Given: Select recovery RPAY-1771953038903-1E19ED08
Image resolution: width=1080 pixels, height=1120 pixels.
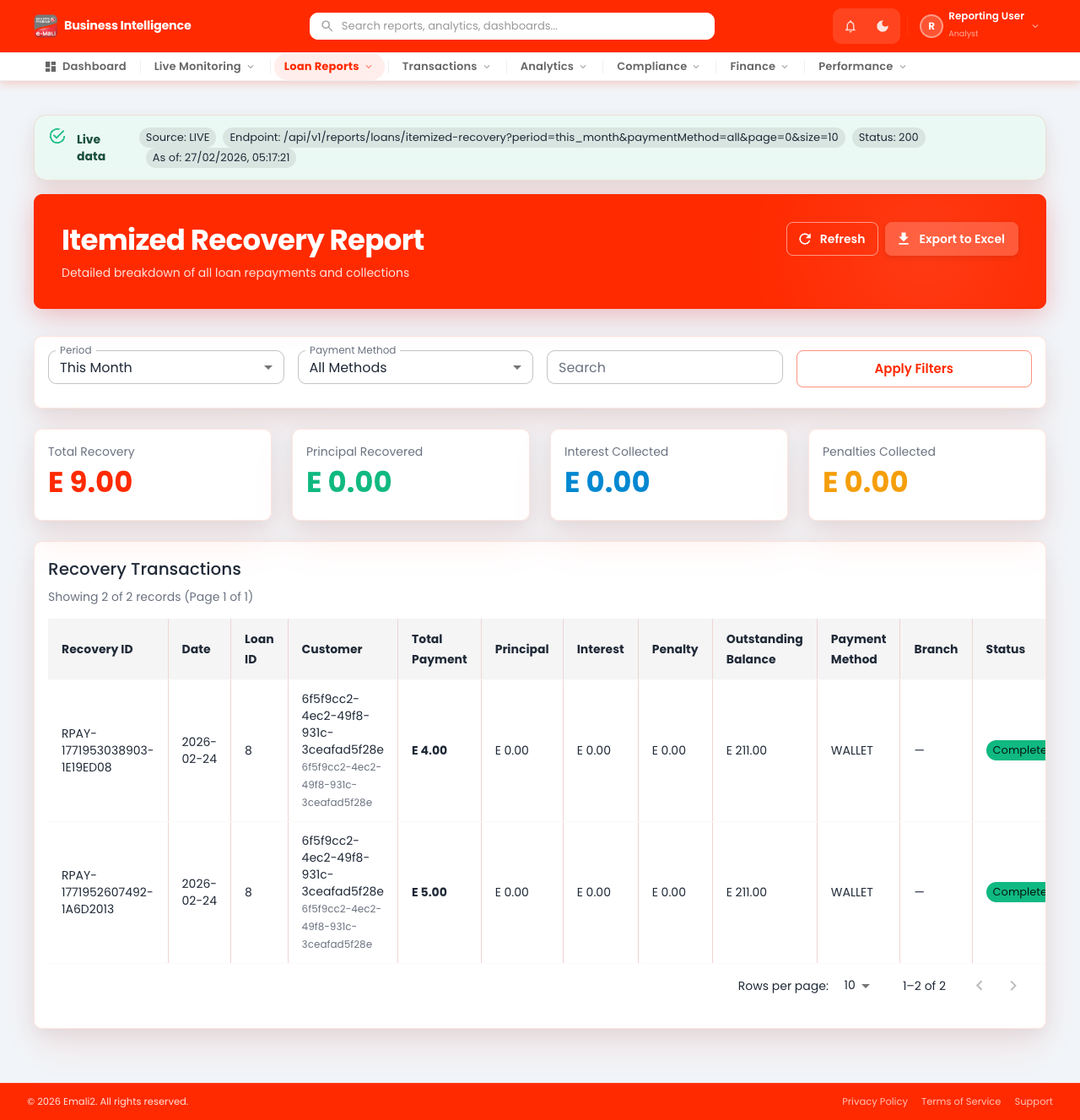Looking at the screenshot, I should [x=107, y=750].
